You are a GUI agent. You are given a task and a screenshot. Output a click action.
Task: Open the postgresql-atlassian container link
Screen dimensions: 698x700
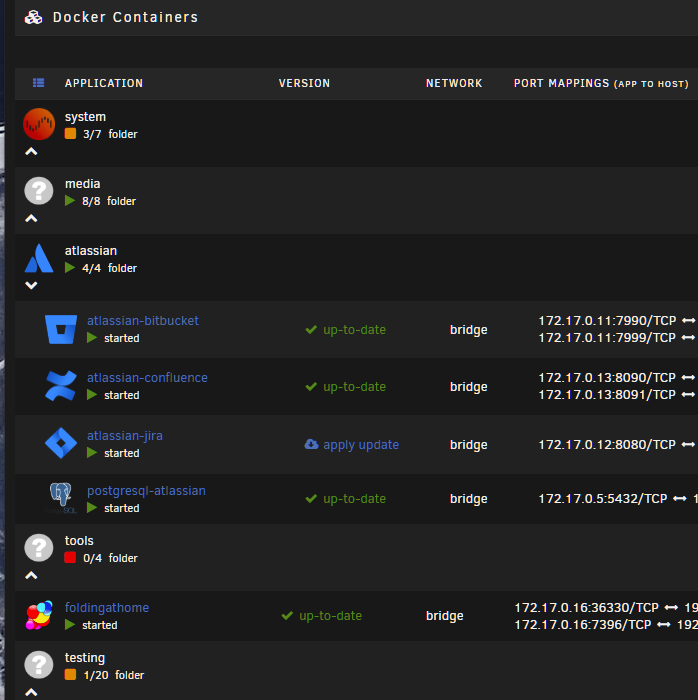click(146, 491)
